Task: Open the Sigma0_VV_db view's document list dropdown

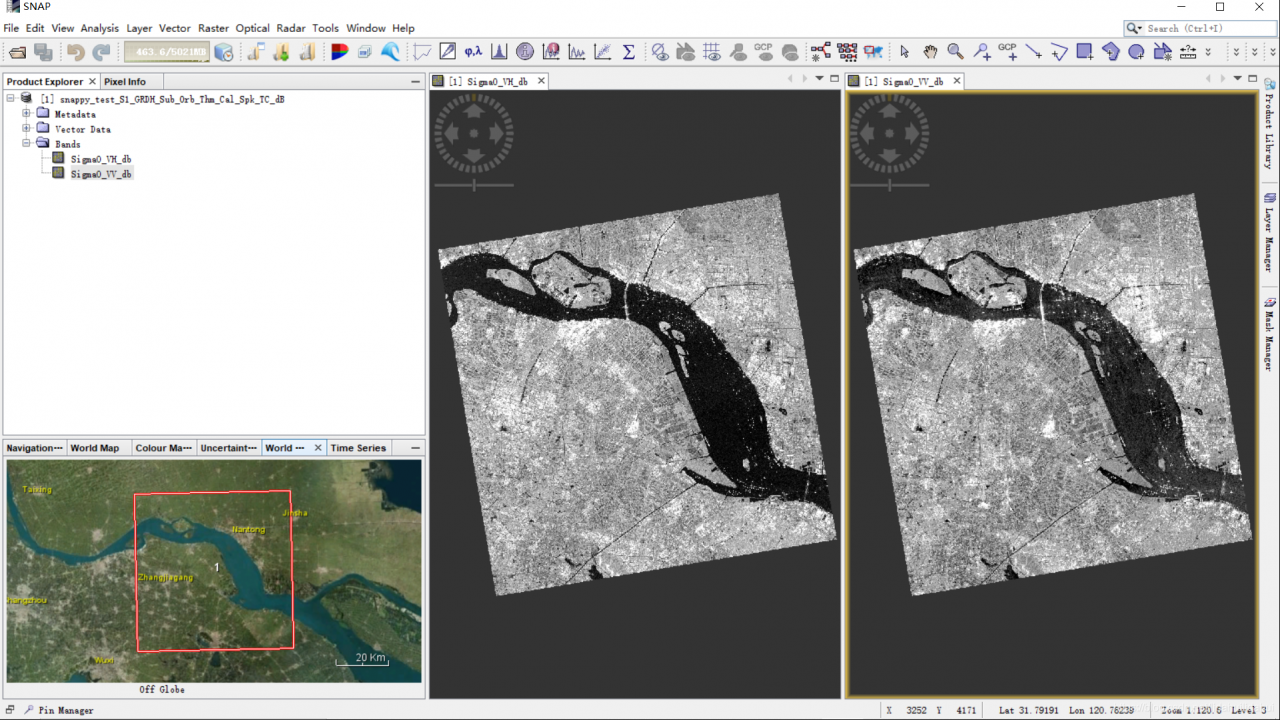Action: tap(1237, 78)
